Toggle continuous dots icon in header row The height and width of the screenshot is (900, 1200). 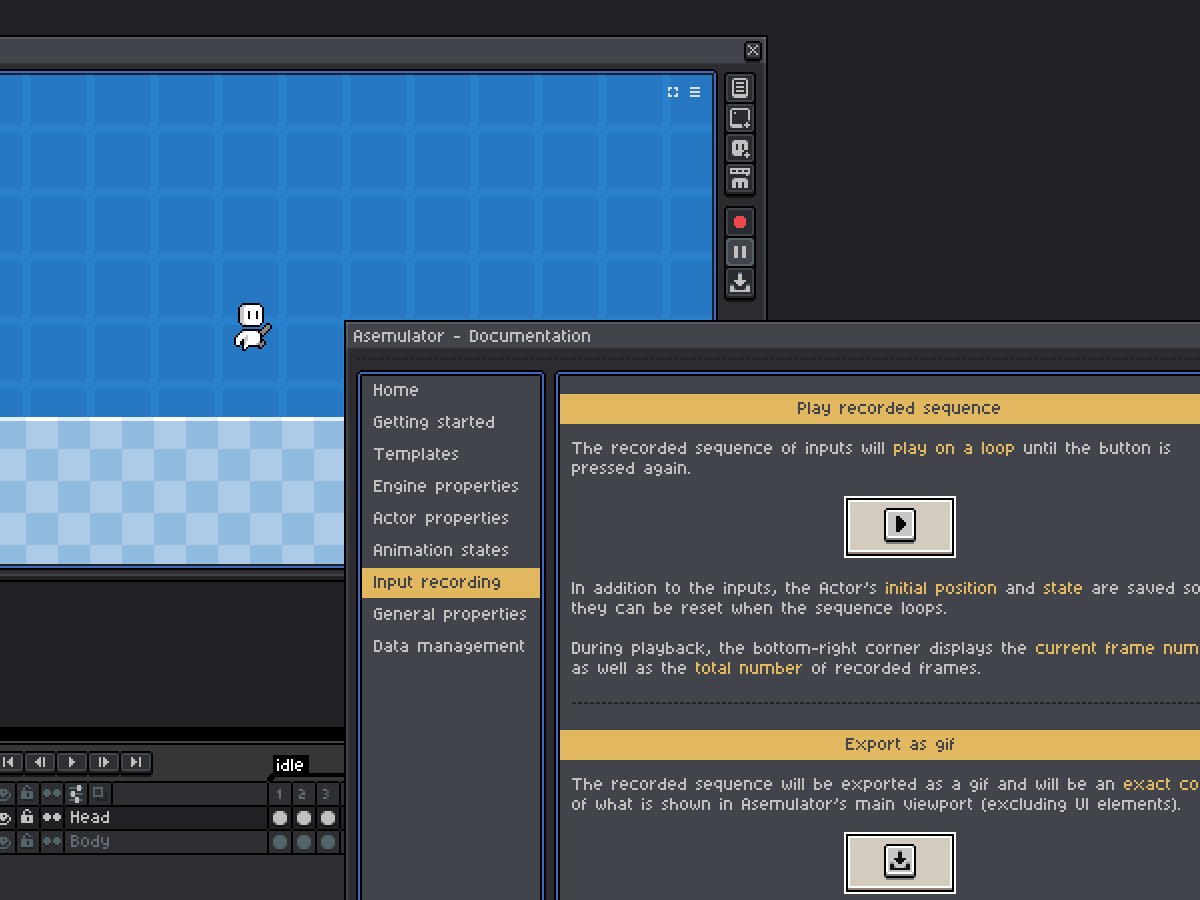(51, 794)
